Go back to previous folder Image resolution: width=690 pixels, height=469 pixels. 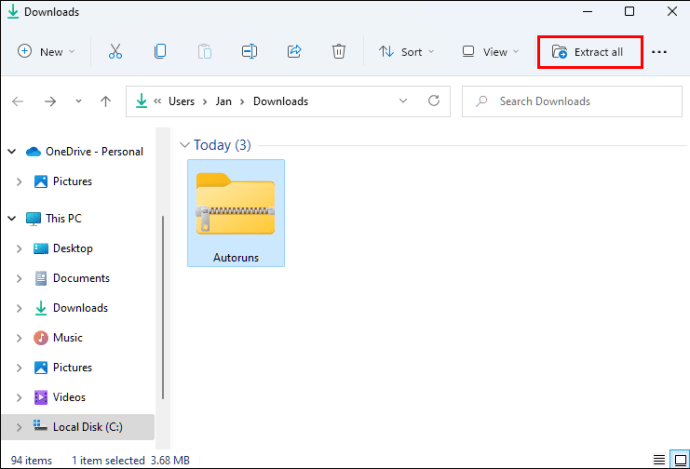click(x=19, y=101)
